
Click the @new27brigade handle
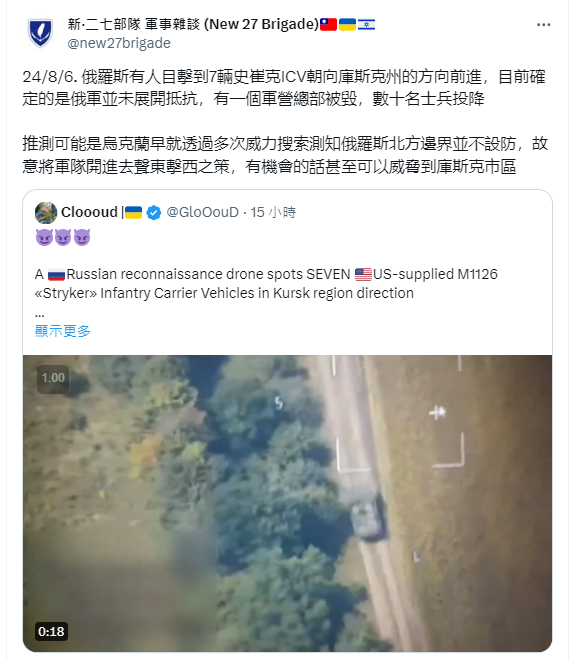119,43
